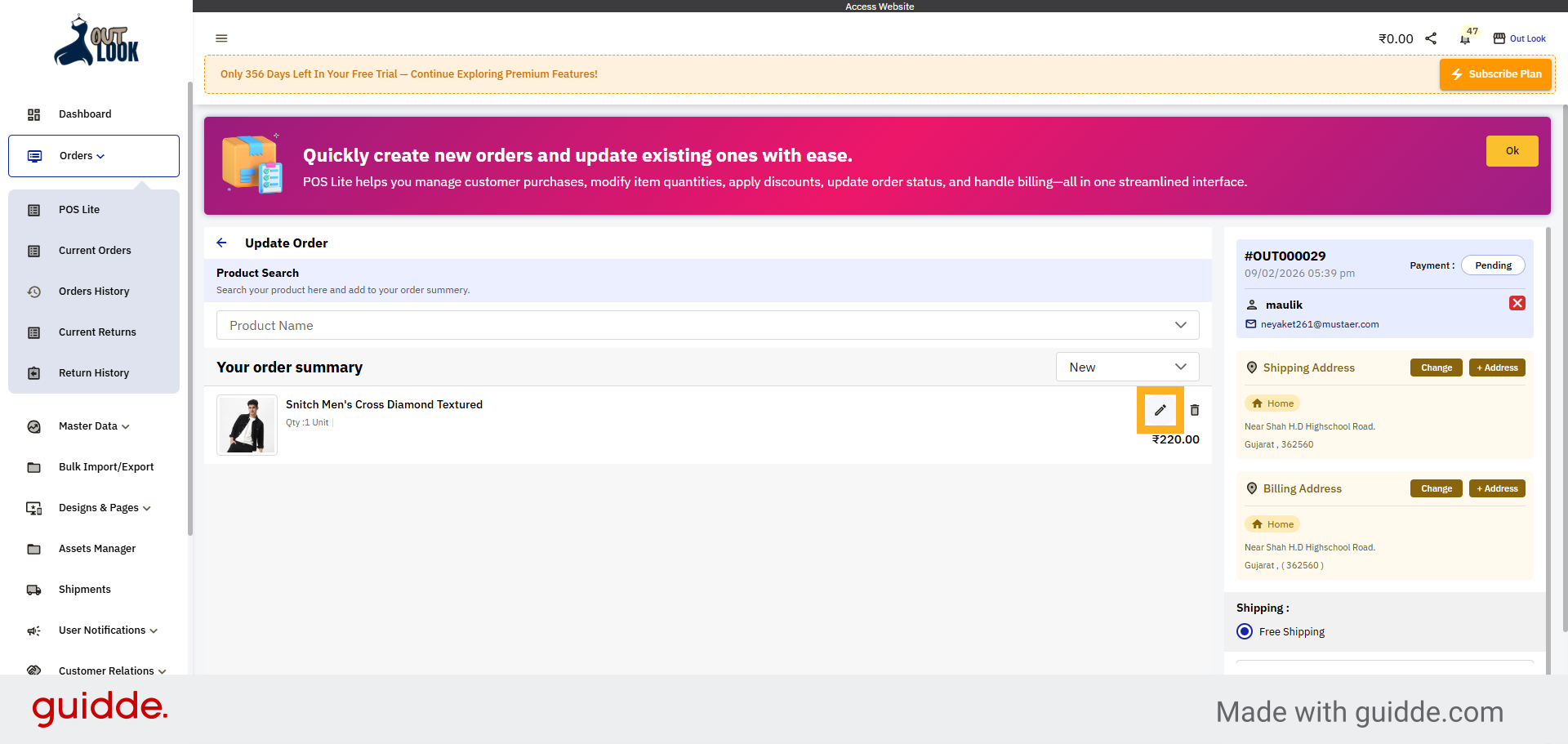This screenshot has height=744, width=1568.
Task: Open the hamburger menu icon
Action: point(221,38)
